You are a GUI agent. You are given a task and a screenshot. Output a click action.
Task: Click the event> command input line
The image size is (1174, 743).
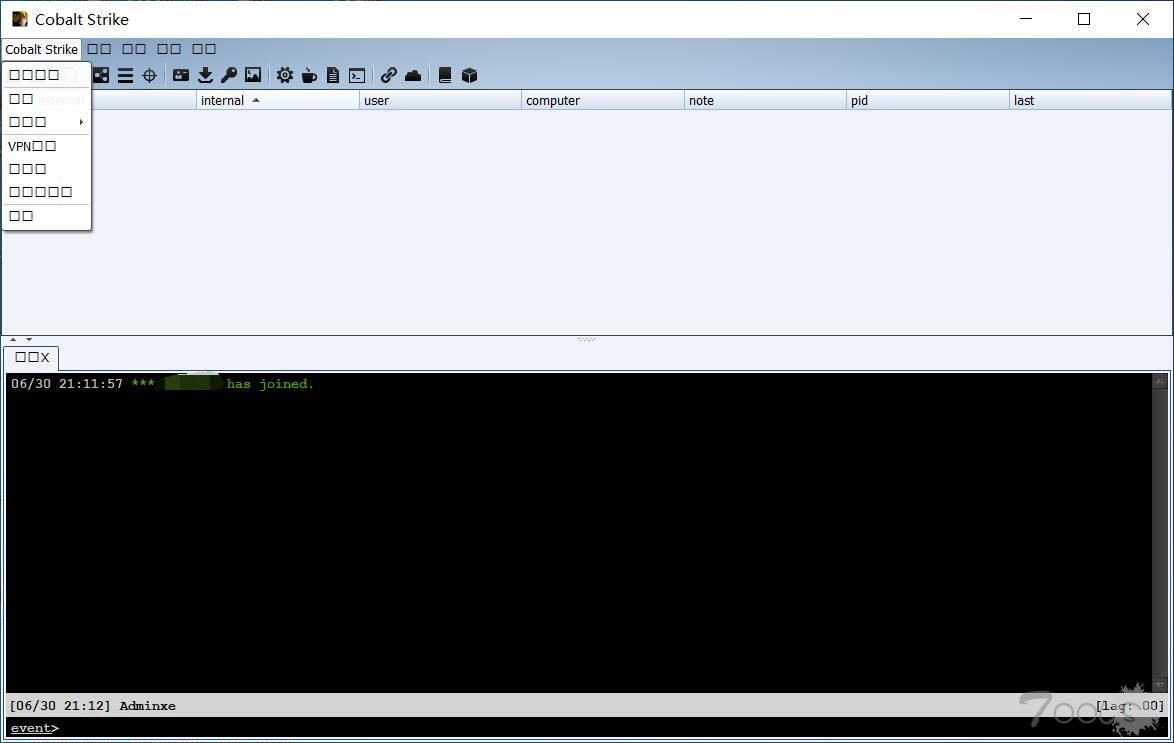(x=587, y=727)
